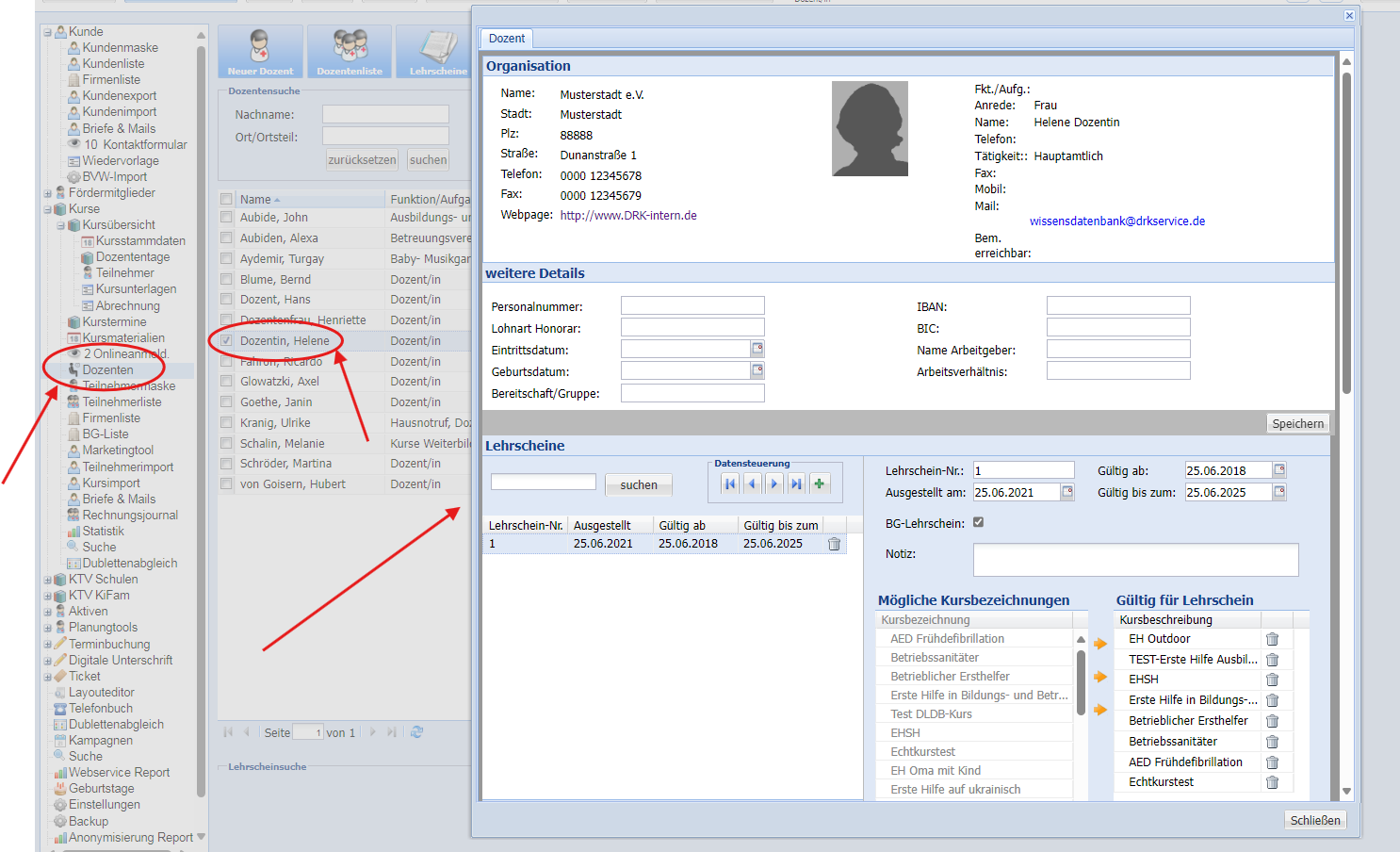Toggle the BG-Lehrschein checkbox

(x=978, y=522)
